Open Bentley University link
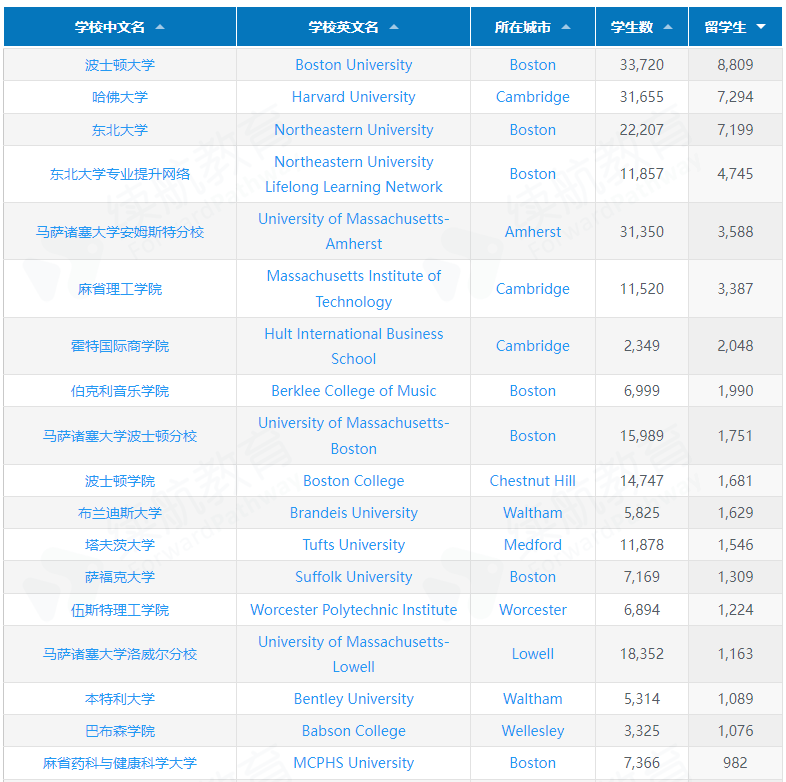 pyautogui.click(x=353, y=699)
